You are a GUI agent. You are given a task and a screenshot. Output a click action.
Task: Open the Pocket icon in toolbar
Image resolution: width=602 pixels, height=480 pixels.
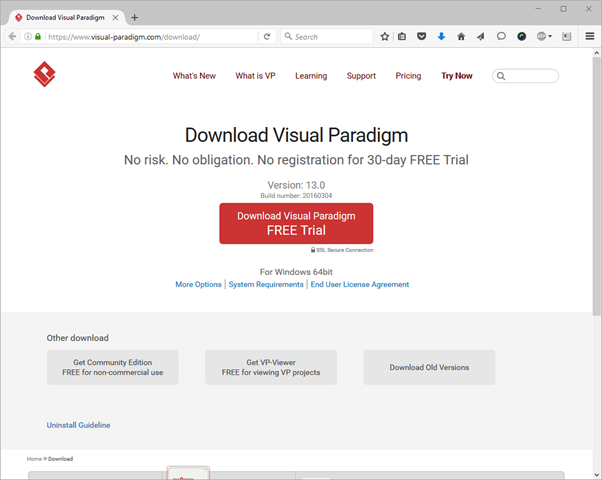[422, 36]
